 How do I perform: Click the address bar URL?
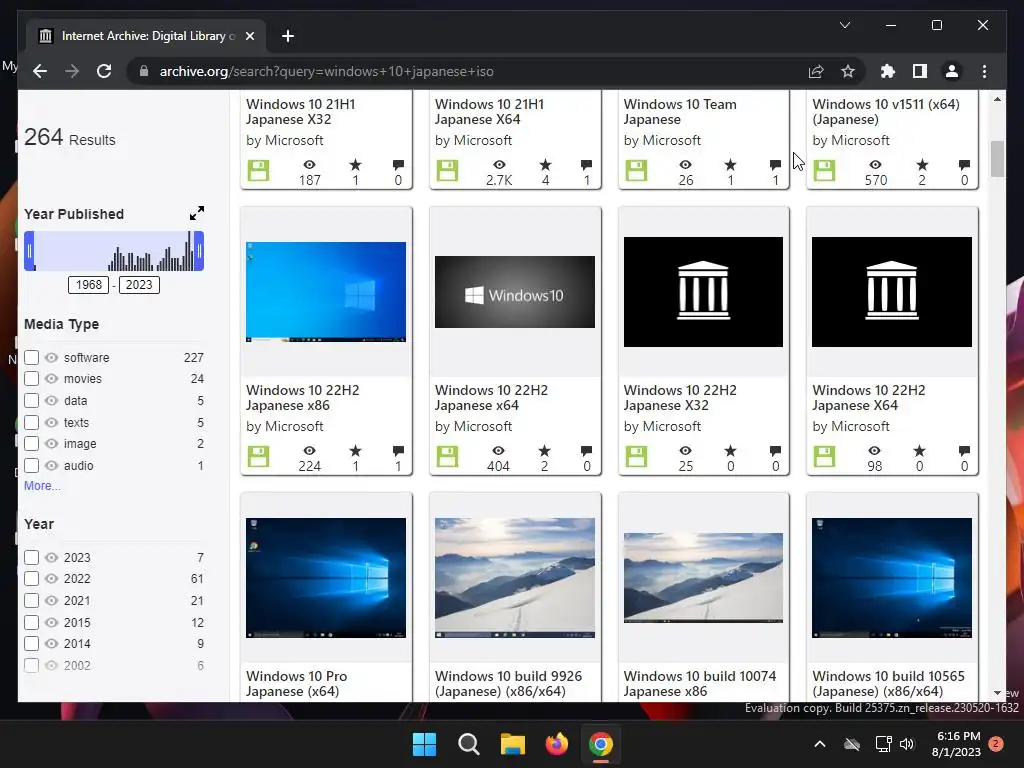point(327,71)
